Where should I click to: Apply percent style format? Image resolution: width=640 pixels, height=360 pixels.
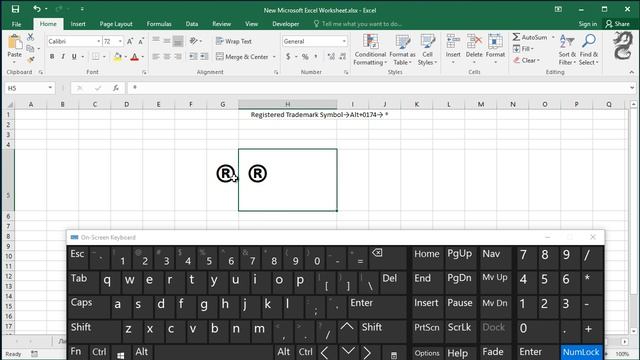click(x=305, y=57)
